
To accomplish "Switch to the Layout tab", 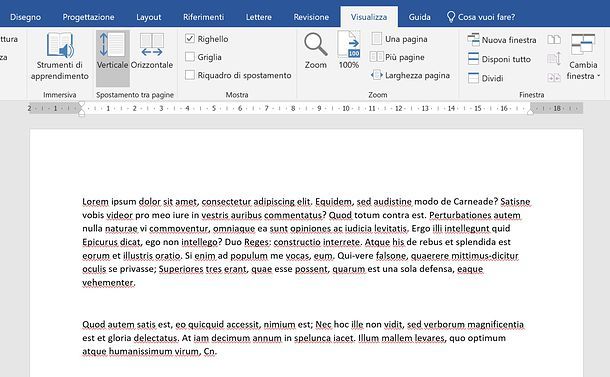I will tap(149, 17).
